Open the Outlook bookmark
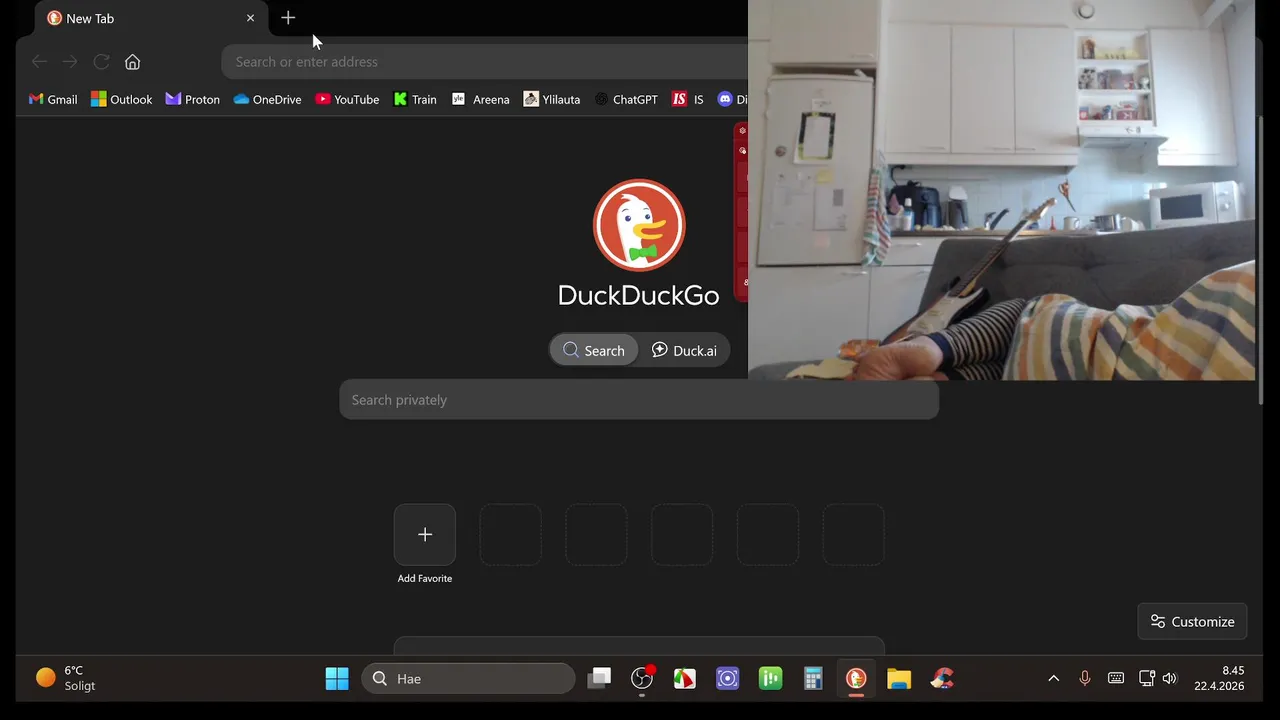Viewport: 1280px width, 720px height. (x=122, y=99)
